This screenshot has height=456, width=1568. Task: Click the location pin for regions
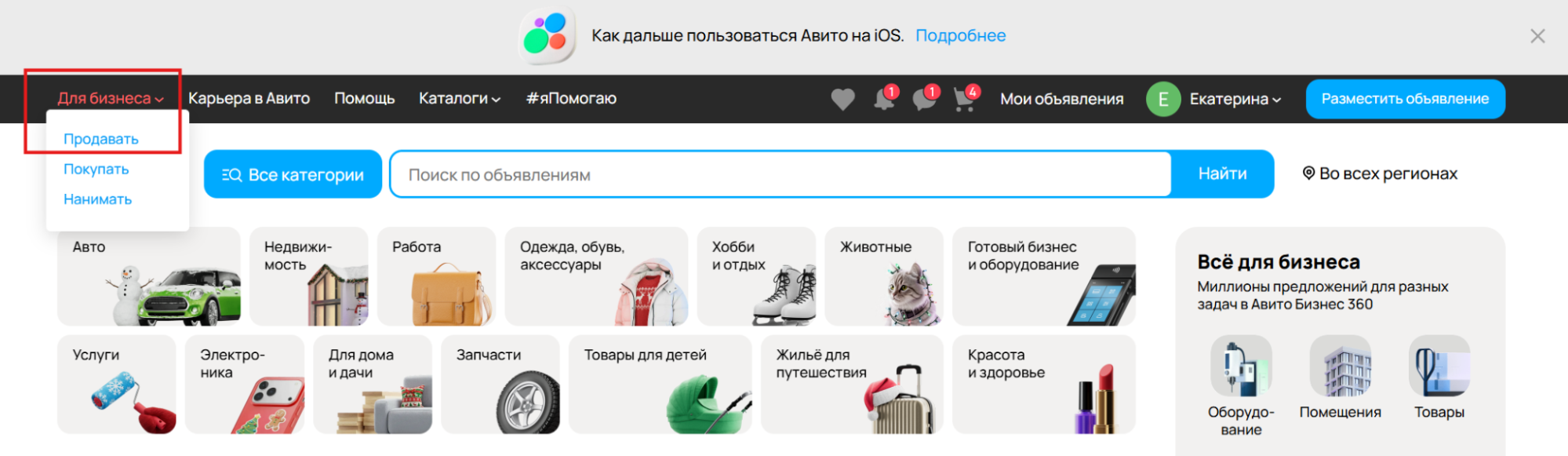(1308, 173)
